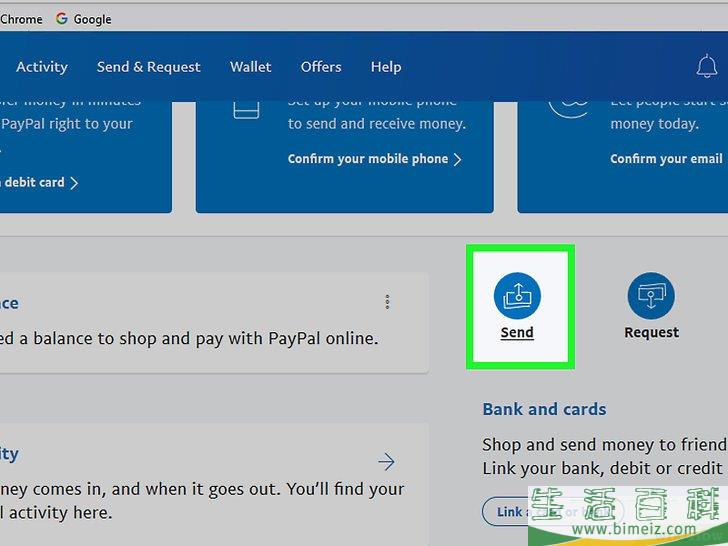Open the Activity menu item
728x546 pixels.
tap(42, 67)
